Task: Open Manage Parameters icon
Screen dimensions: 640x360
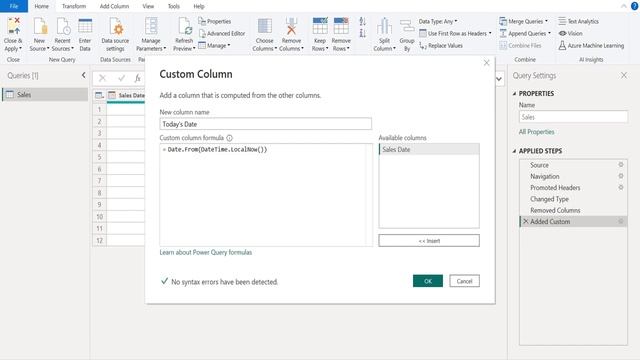Action: (x=151, y=27)
